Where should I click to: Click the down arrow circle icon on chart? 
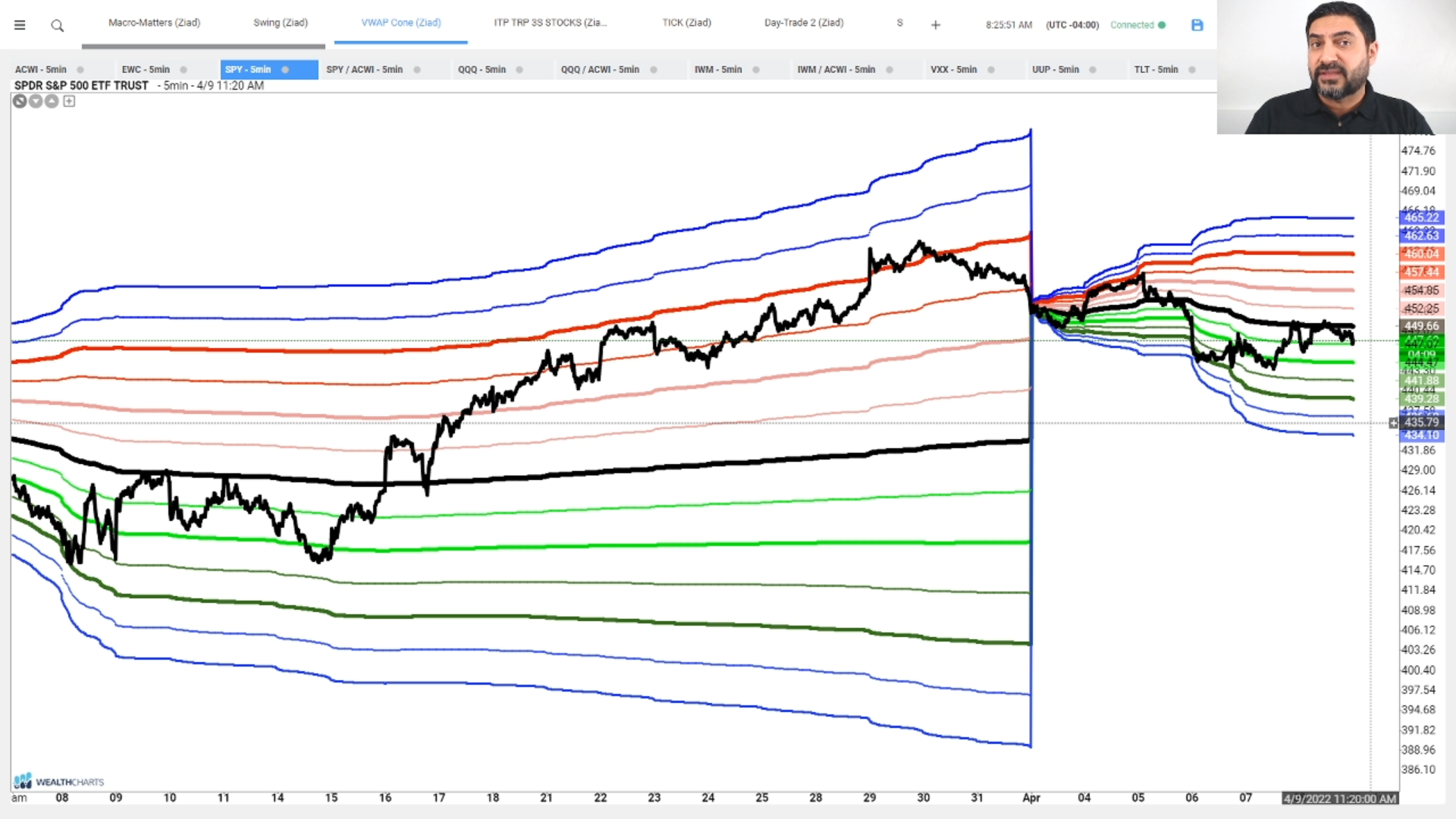36,101
